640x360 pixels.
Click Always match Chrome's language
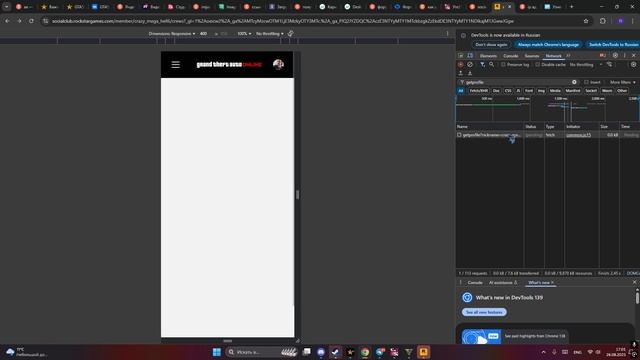point(548,44)
